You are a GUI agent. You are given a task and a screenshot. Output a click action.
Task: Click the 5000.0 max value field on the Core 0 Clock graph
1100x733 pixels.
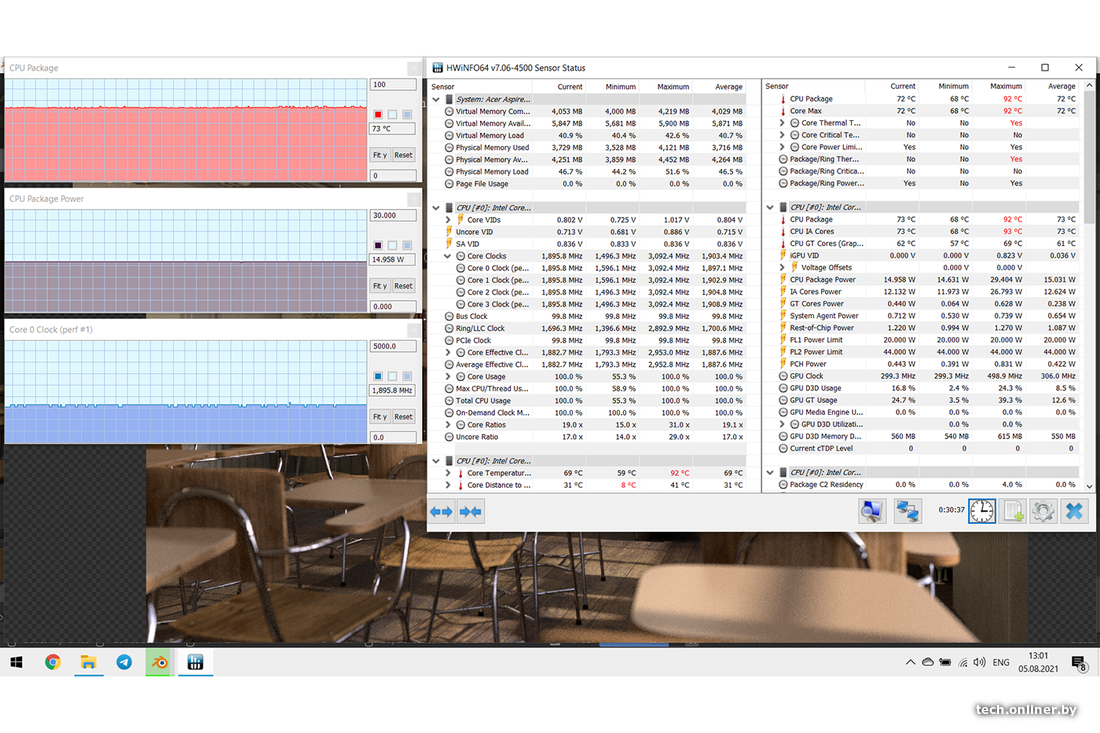392,346
